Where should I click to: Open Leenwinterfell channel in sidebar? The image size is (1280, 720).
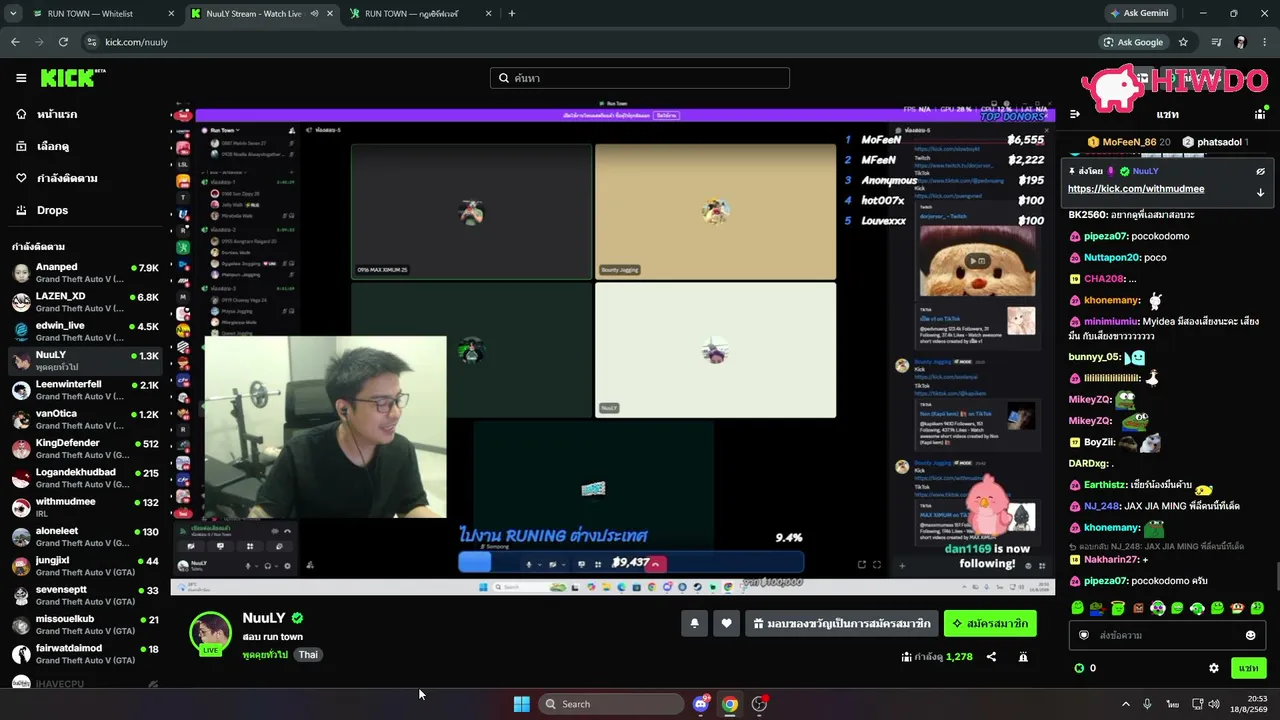[x=85, y=390]
